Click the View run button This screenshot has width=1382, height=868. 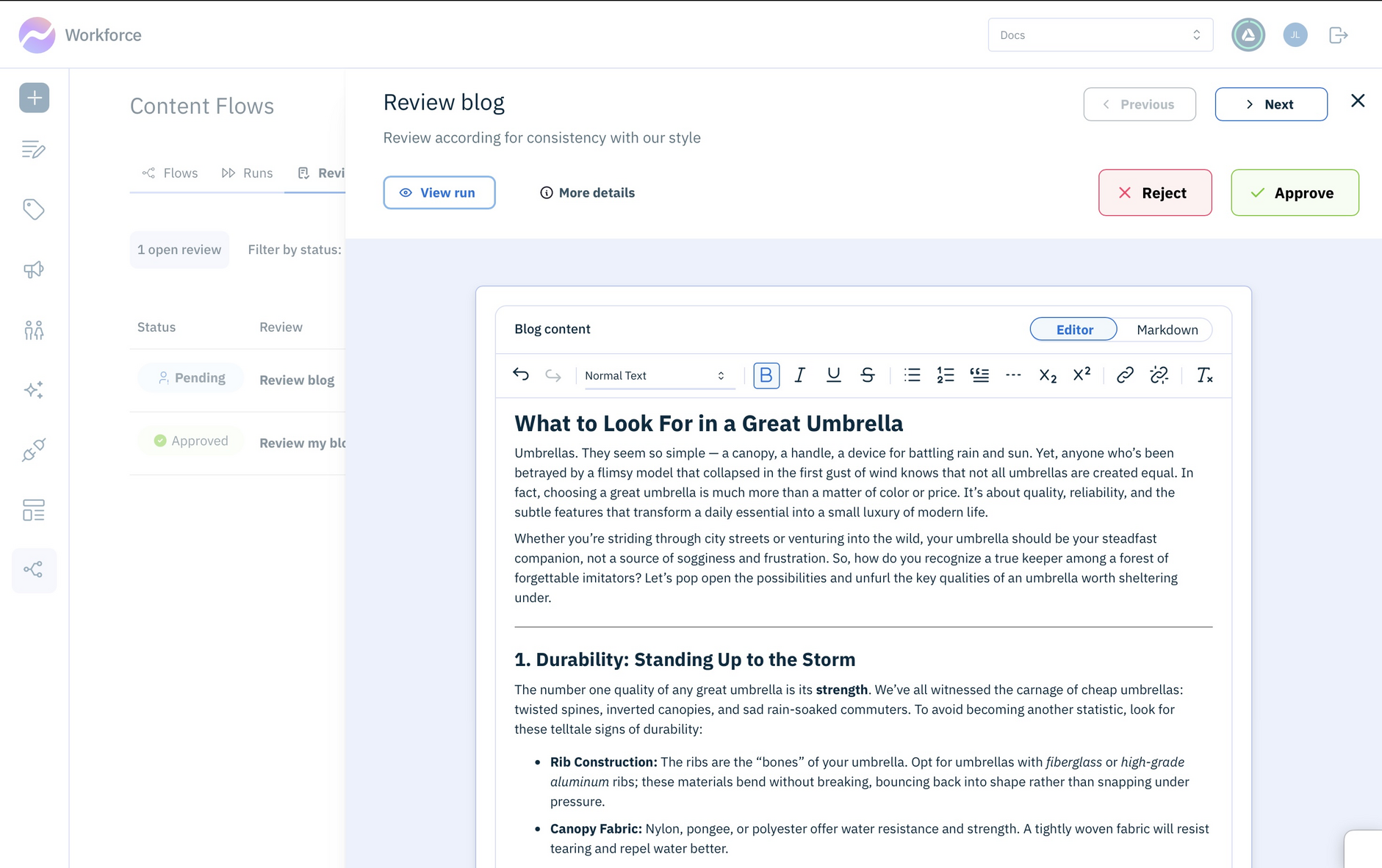click(439, 192)
